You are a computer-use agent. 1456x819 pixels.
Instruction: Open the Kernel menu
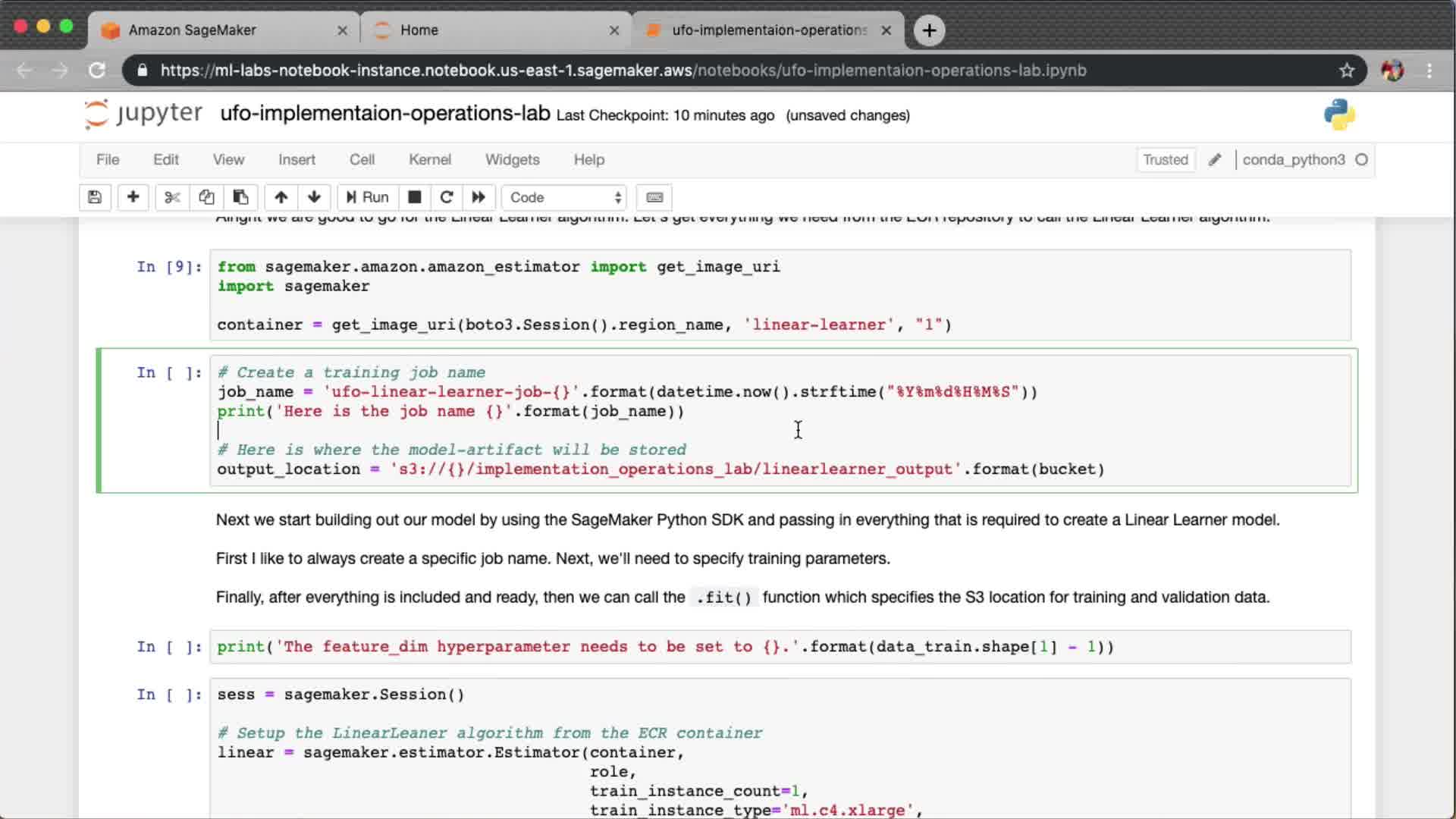tap(429, 160)
